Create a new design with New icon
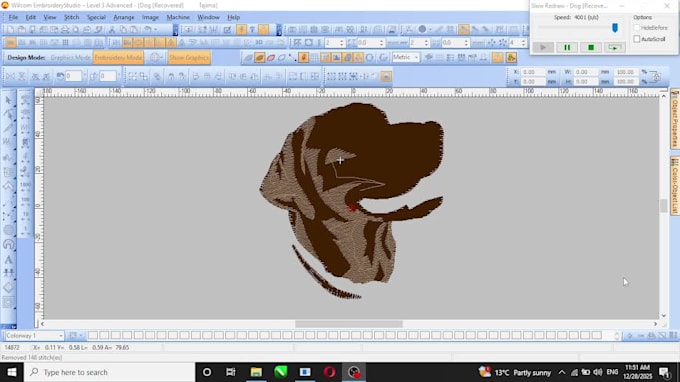The image size is (680, 382). [x=10, y=29]
